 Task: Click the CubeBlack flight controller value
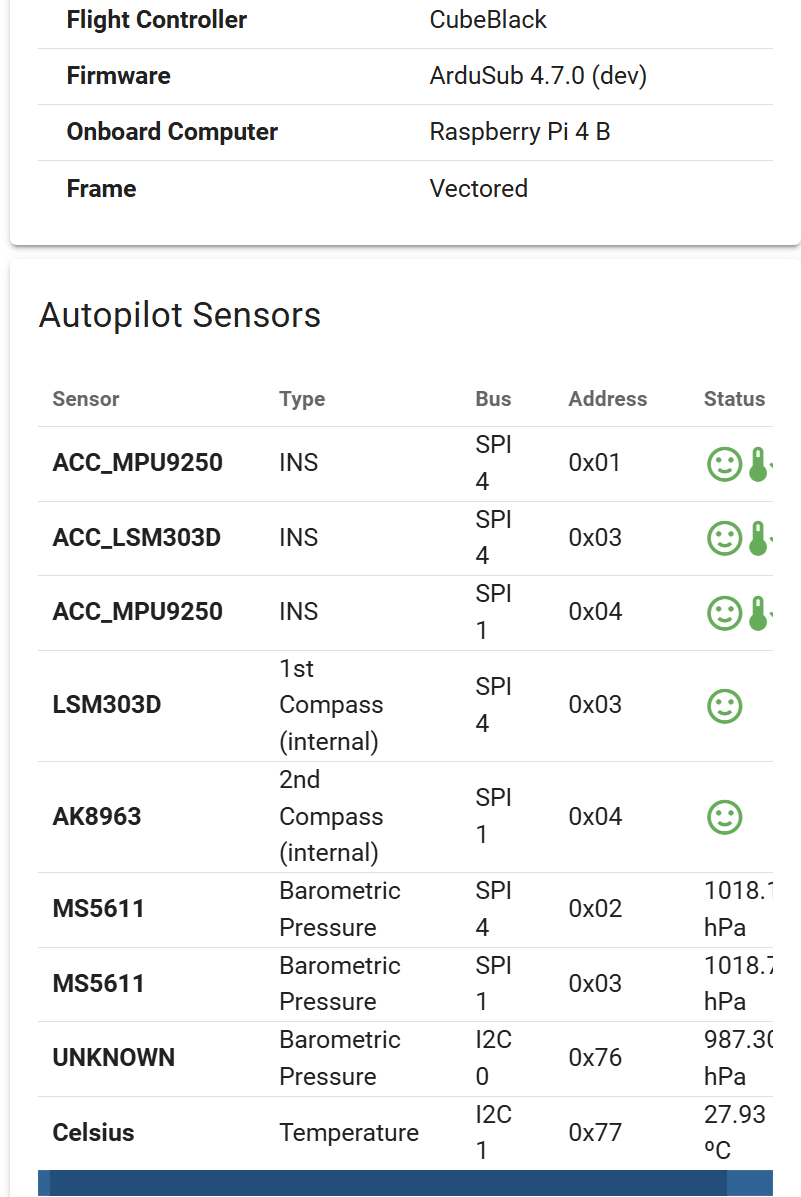pyautogui.click(x=488, y=20)
